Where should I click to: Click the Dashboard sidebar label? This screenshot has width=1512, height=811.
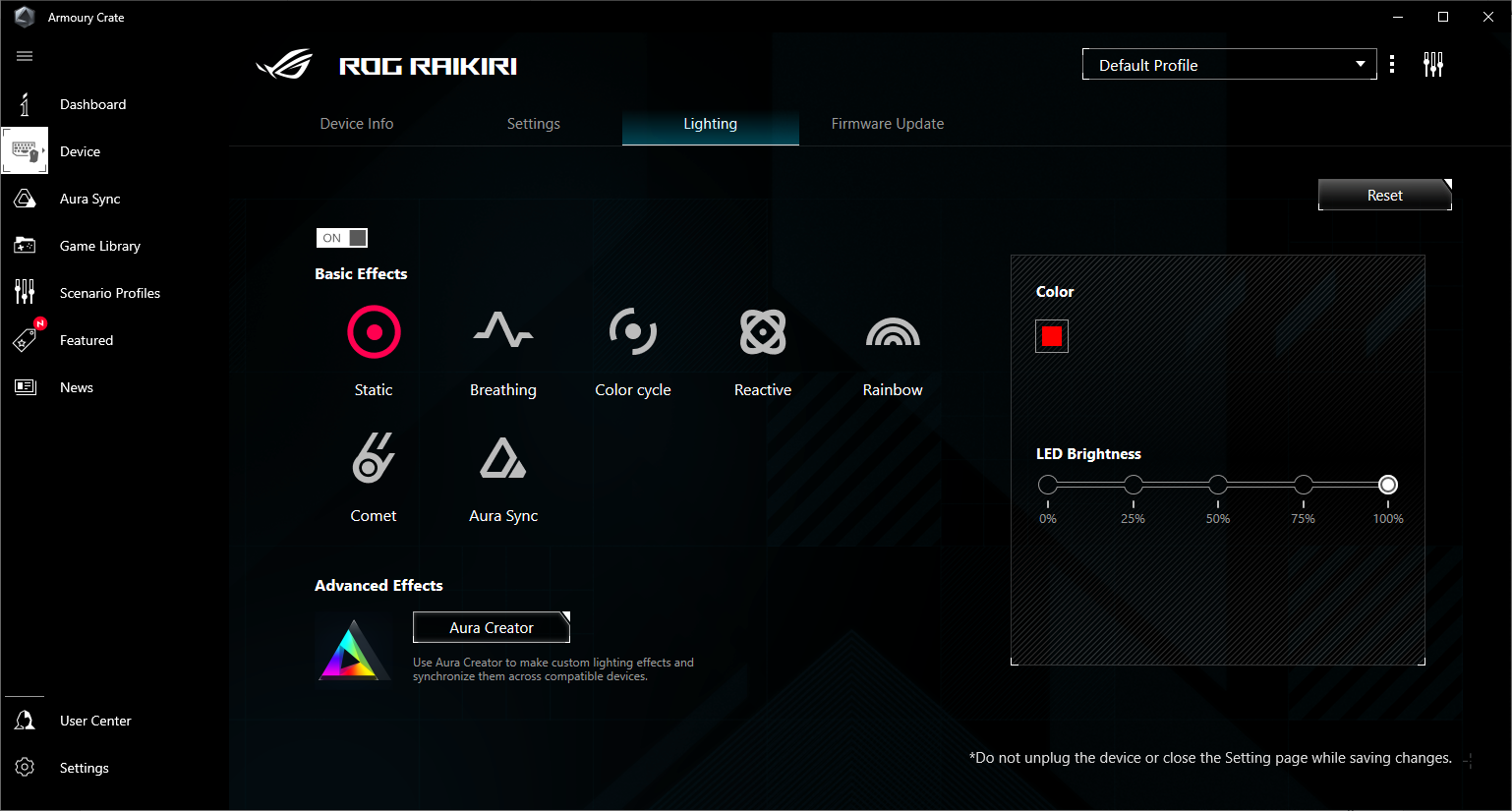pos(93,104)
